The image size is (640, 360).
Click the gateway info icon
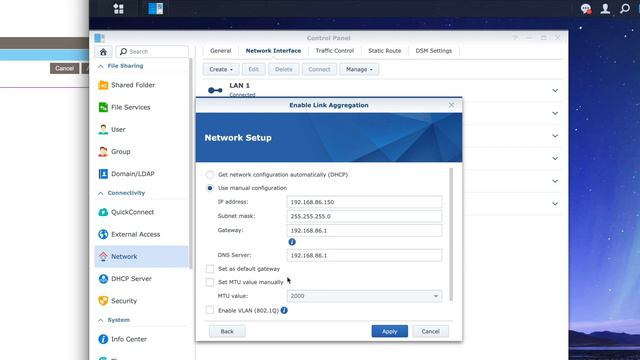292,242
